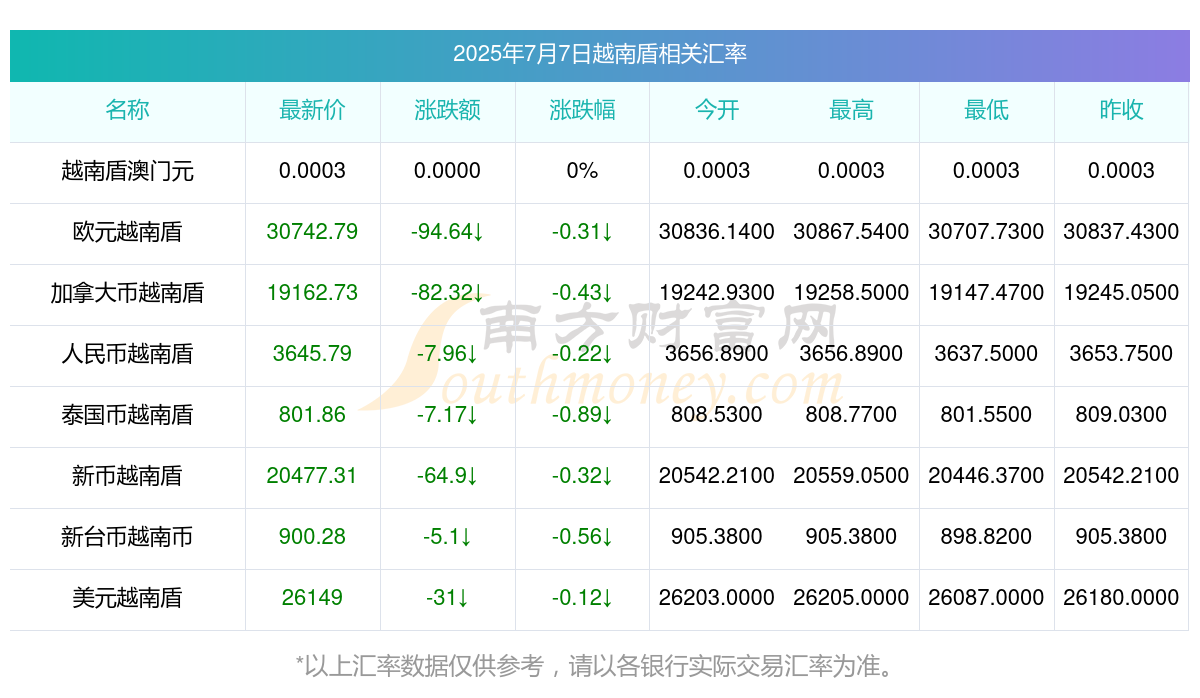Click latest price 20477.31

click(x=312, y=476)
